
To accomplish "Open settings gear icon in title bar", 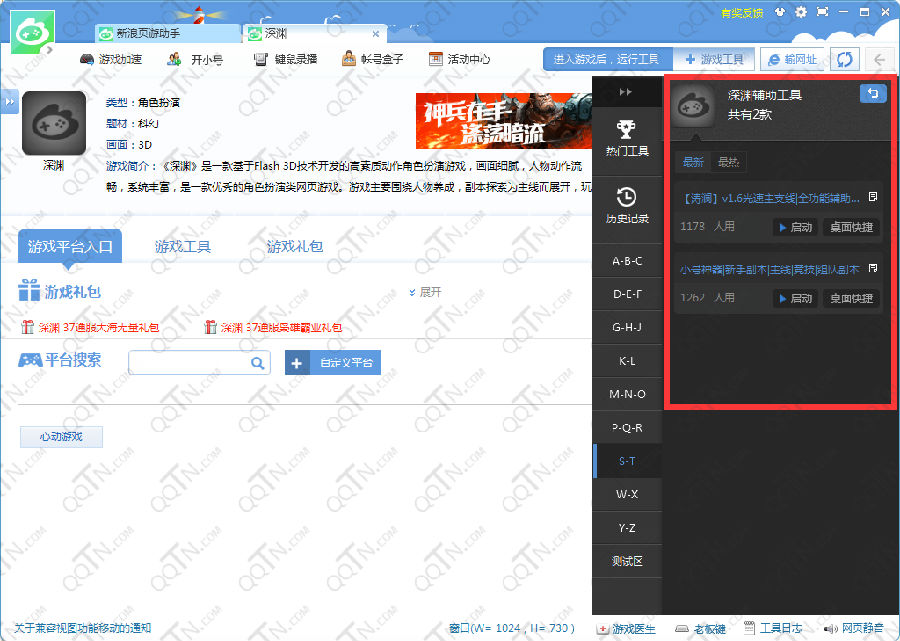I will point(800,12).
